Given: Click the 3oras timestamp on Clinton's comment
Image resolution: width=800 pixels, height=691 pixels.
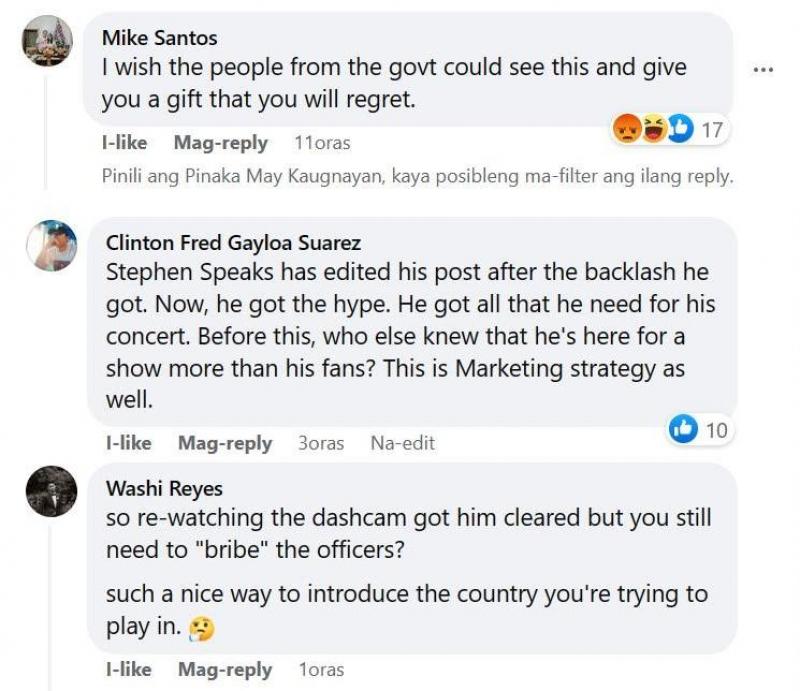Looking at the screenshot, I should [320, 443].
